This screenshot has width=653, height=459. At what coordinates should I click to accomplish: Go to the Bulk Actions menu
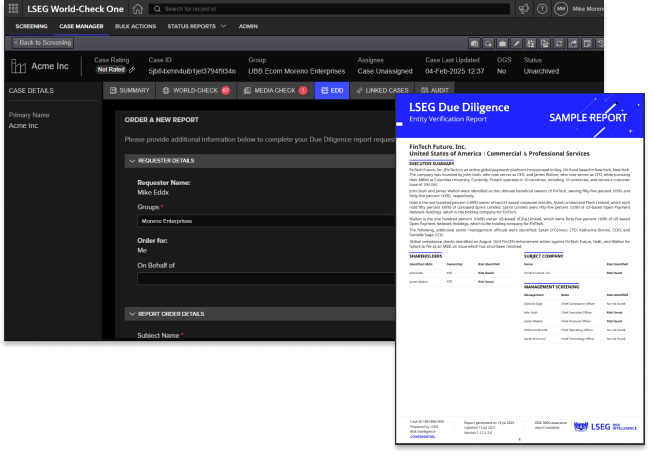coord(133,26)
